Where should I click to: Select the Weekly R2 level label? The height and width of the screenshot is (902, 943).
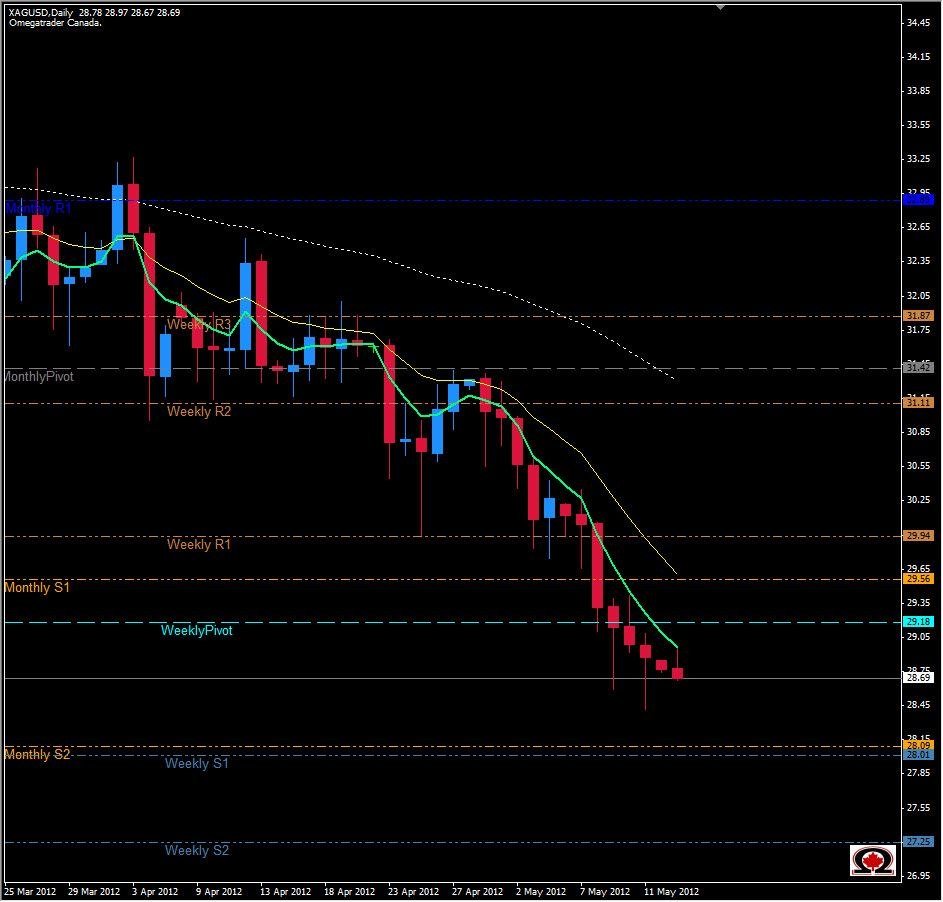(197, 411)
